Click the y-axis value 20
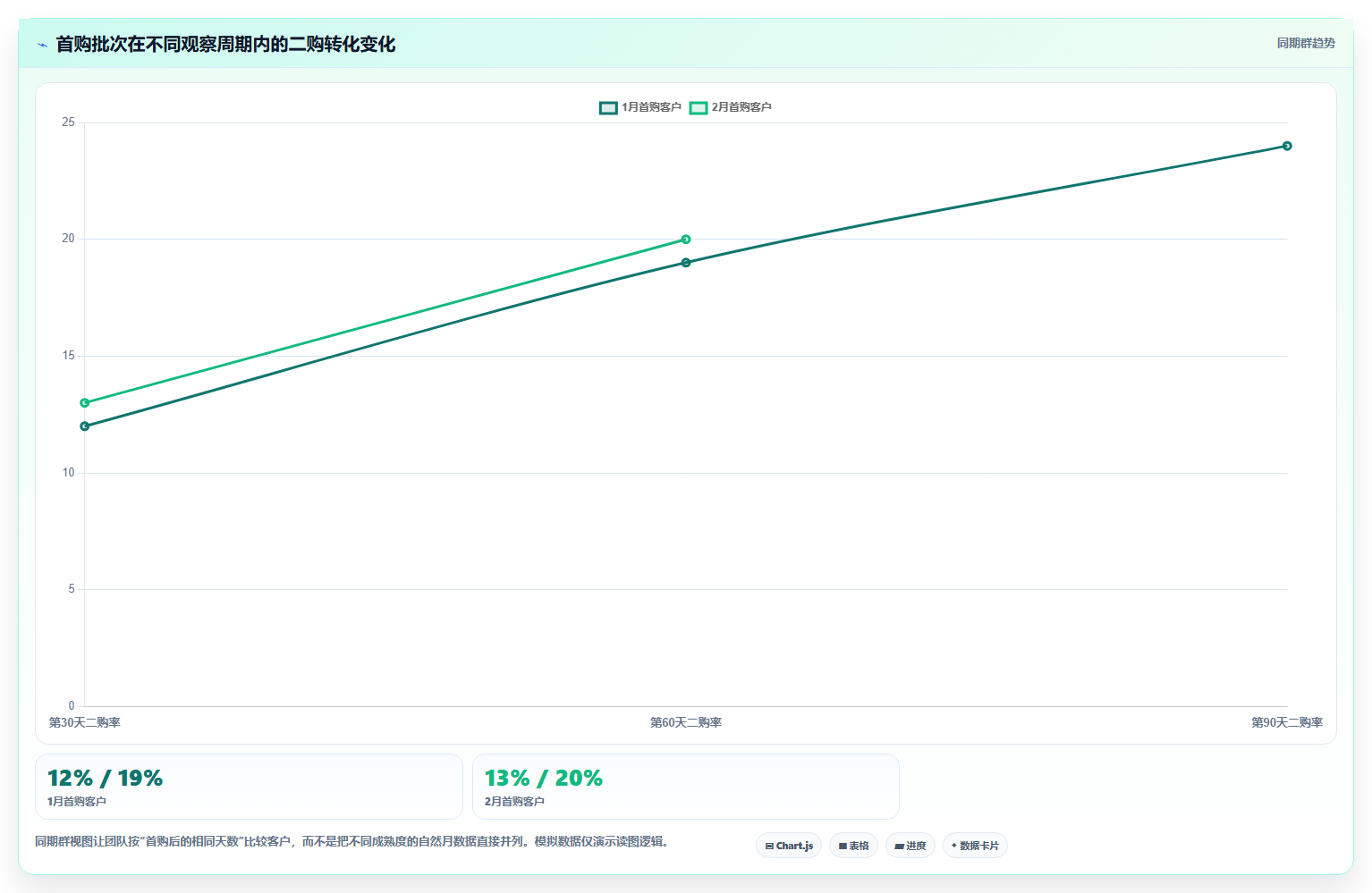 (68, 239)
